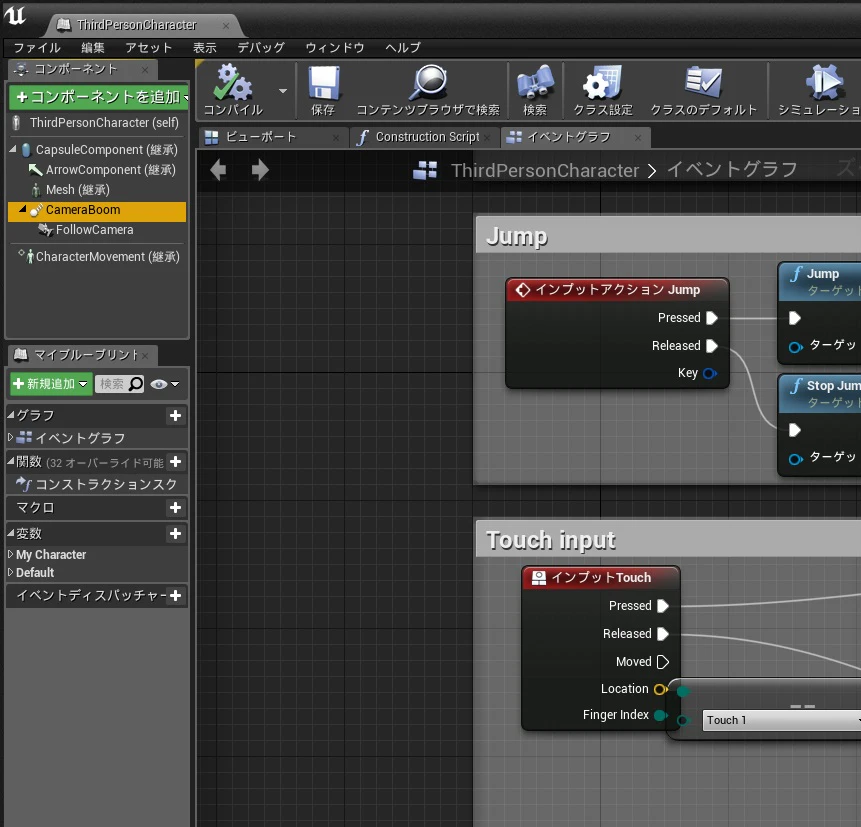The width and height of the screenshot is (861, 827).
Task: Collapse the CapsuleComponent tree node
Action: coord(13,149)
